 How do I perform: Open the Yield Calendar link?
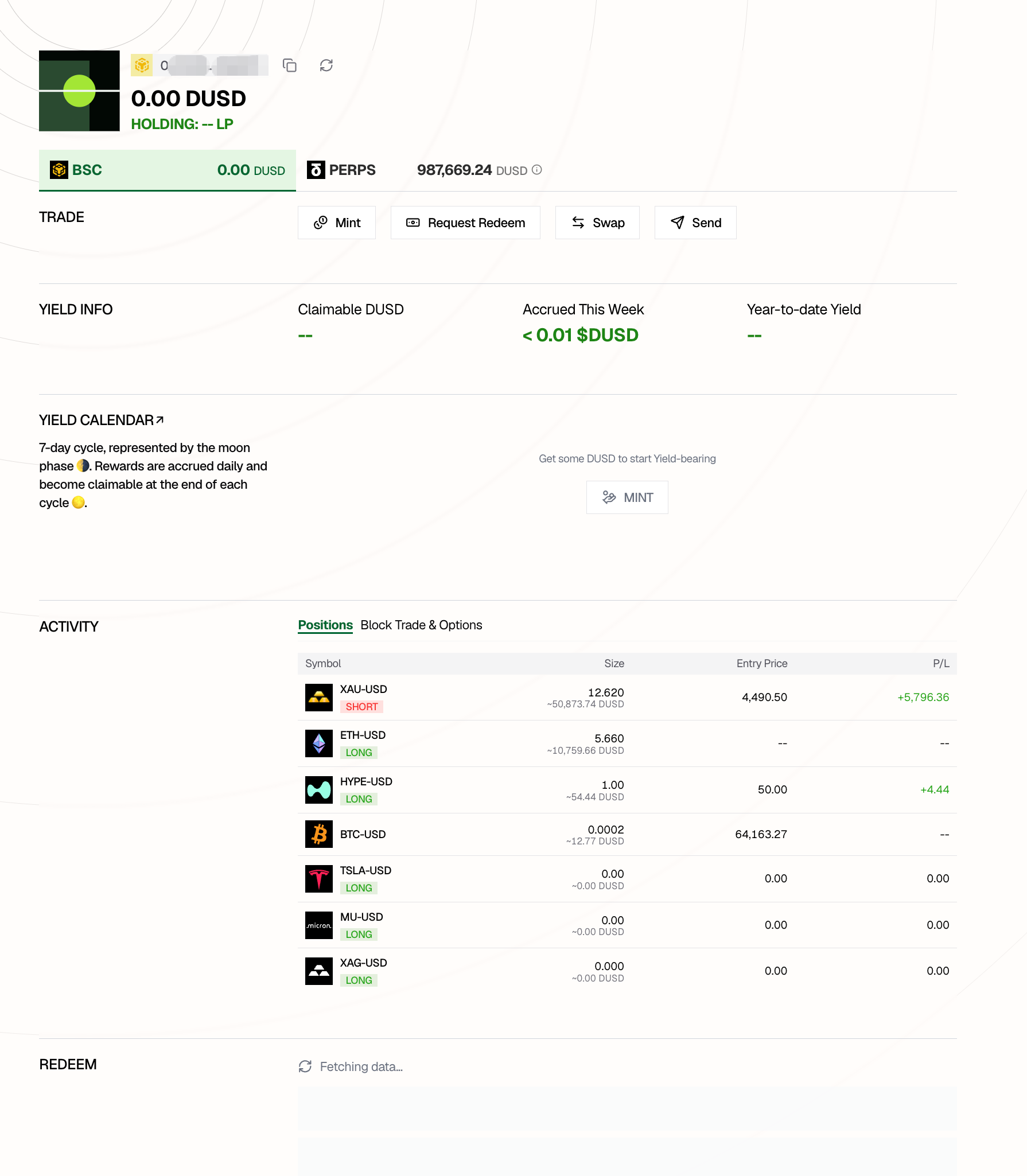102,420
